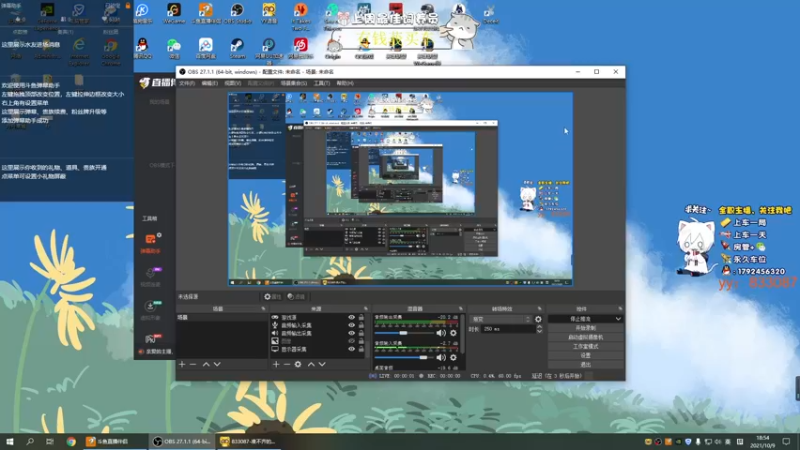Open Windows Start menu
The image size is (800, 450).
click(x=9, y=441)
